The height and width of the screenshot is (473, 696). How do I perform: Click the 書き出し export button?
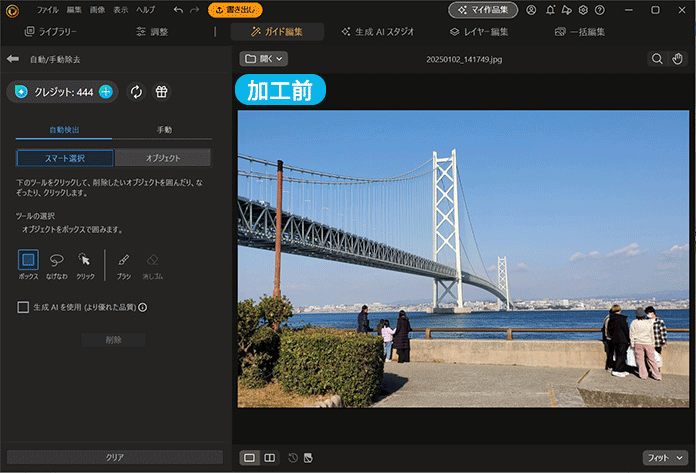click(x=235, y=10)
